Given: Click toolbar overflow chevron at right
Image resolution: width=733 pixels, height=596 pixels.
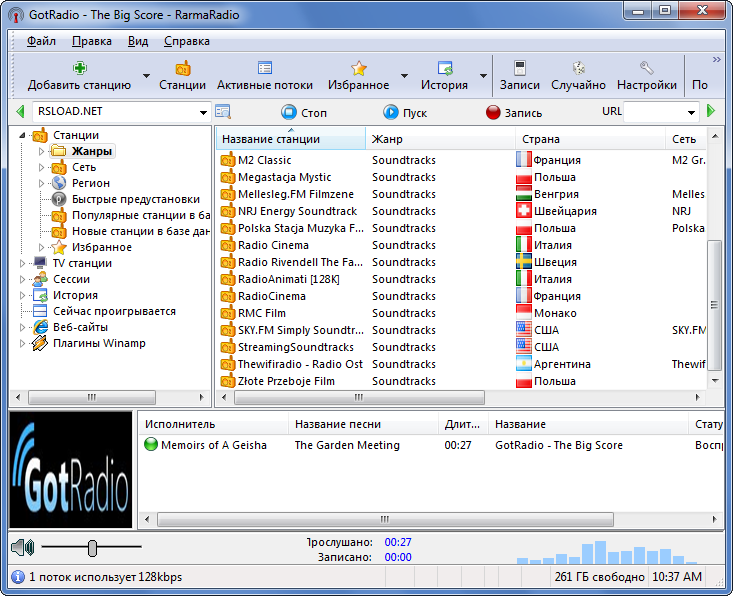Looking at the screenshot, I should pos(717,59).
